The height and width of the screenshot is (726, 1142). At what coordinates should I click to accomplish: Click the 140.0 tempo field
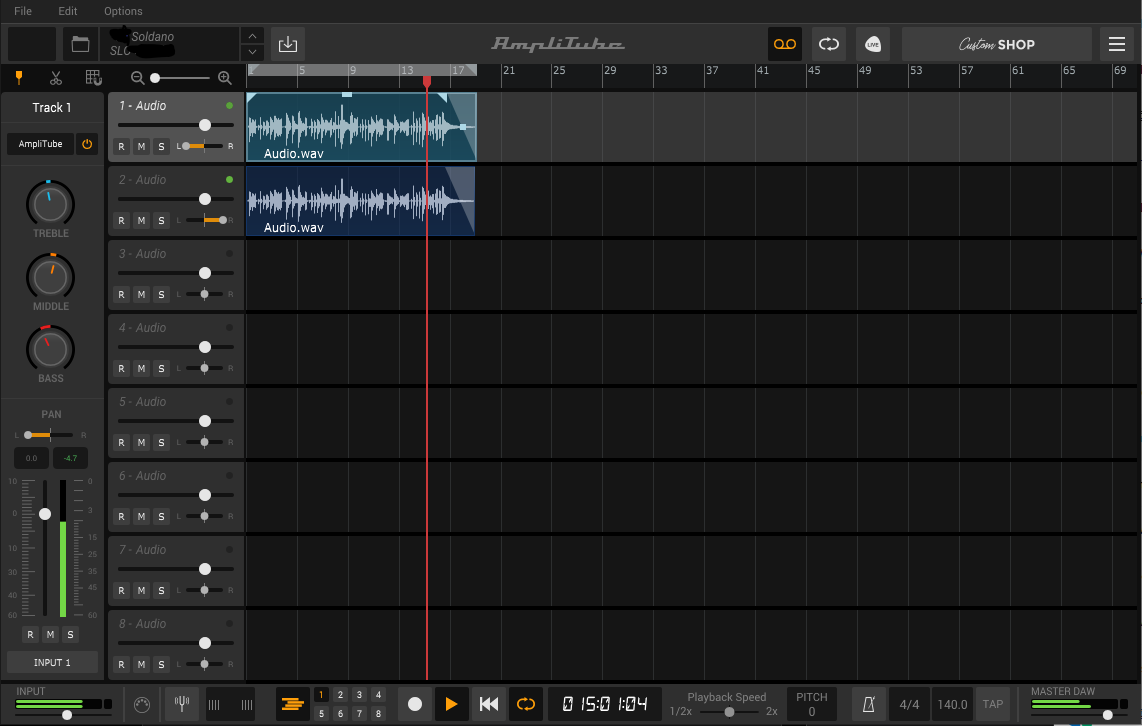[x=952, y=704]
